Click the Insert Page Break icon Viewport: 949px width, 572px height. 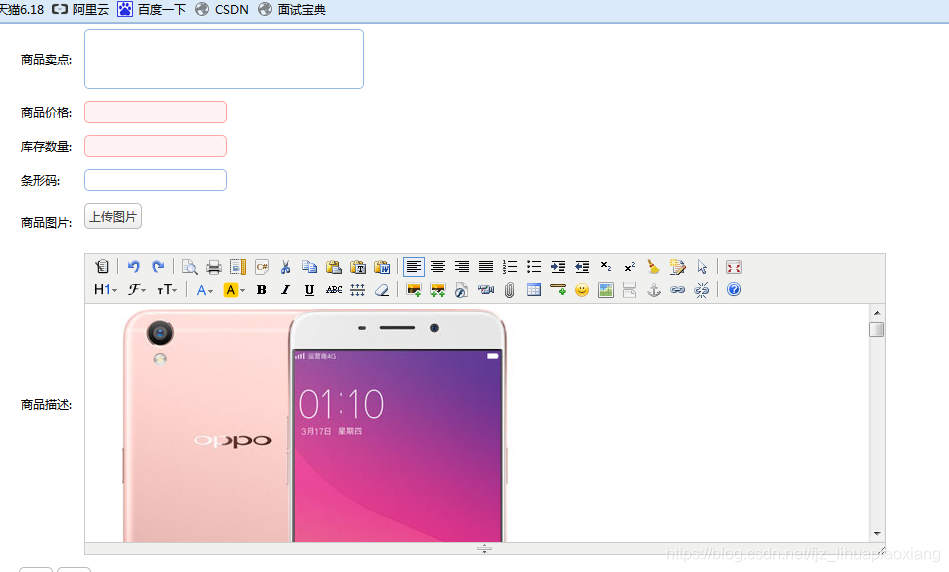point(629,289)
